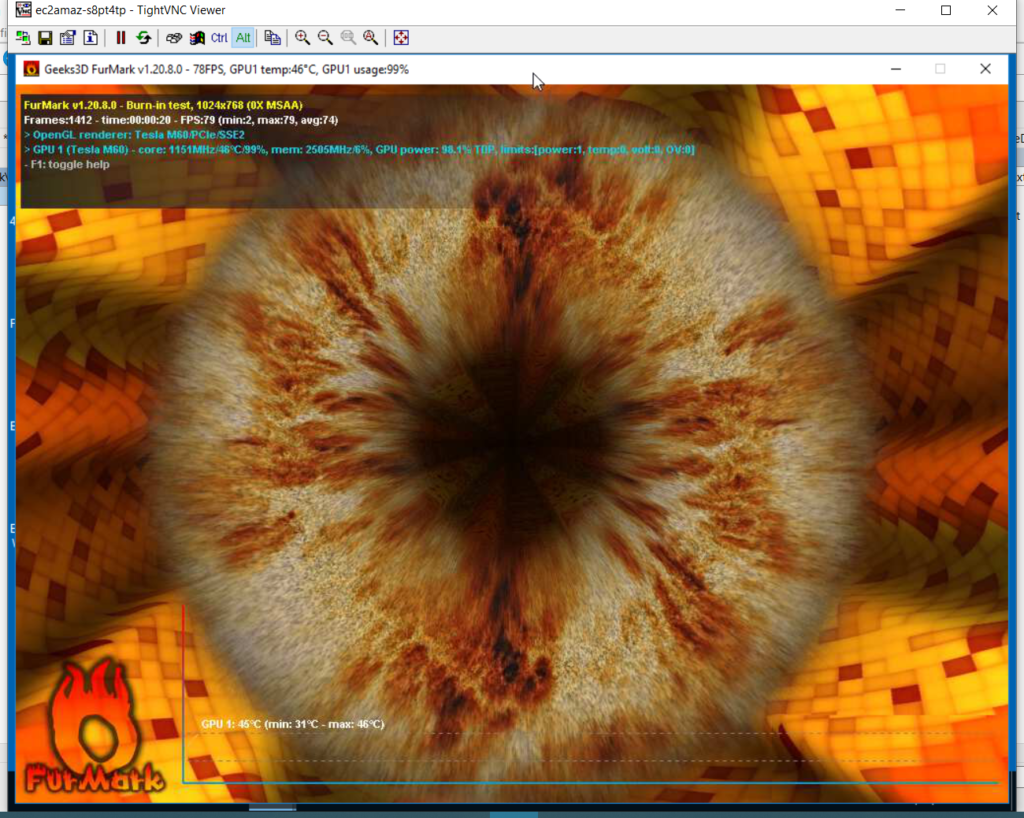The width and height of the screenshot is (1024, 818).
Task: Pause the remote session with the red pause icon
Action: pos(121,38)
